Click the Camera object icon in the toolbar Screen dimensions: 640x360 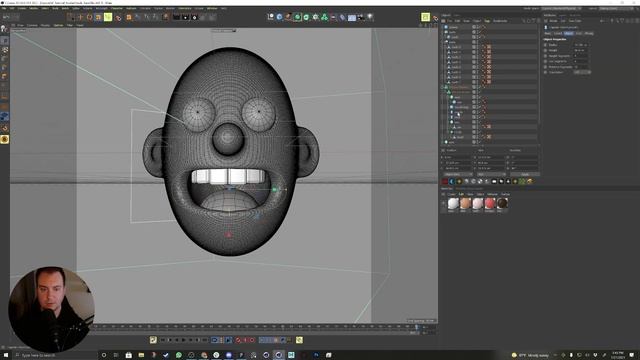360,17
